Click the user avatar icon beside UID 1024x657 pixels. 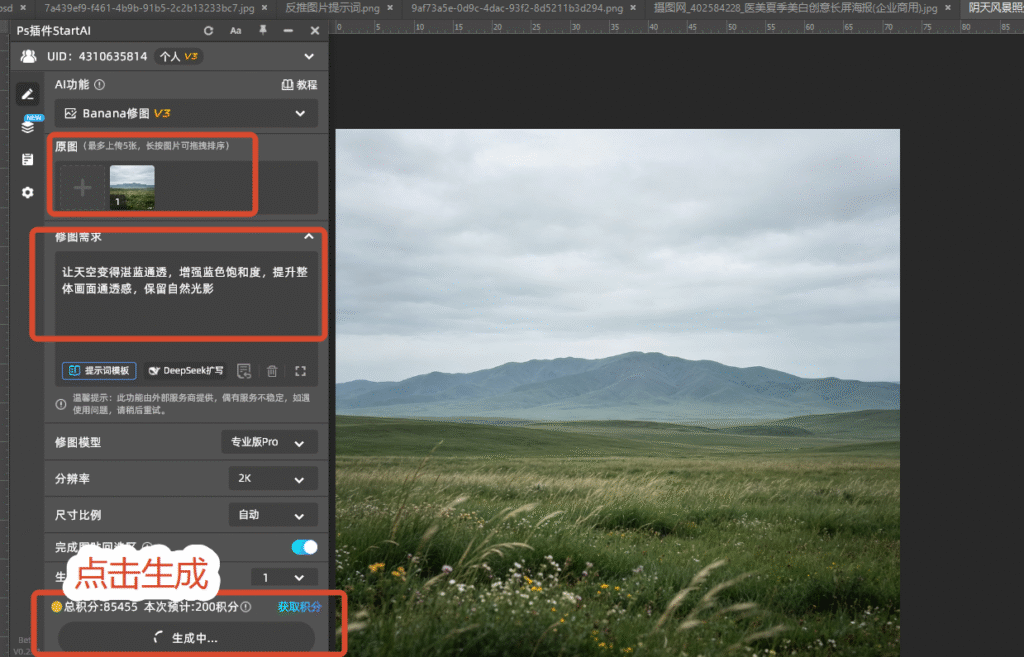(28, 56)
